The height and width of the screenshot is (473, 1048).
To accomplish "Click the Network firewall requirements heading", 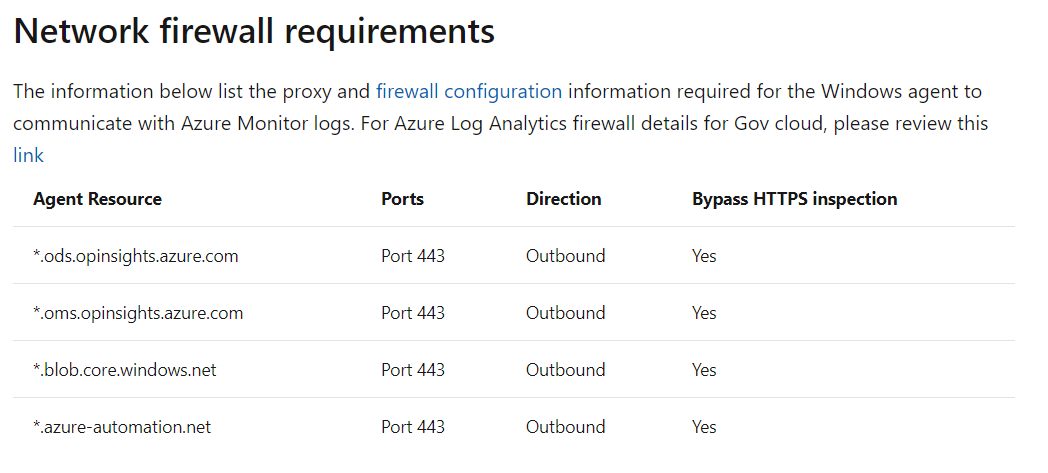I will pyautogui.click(x=254, y=31).
